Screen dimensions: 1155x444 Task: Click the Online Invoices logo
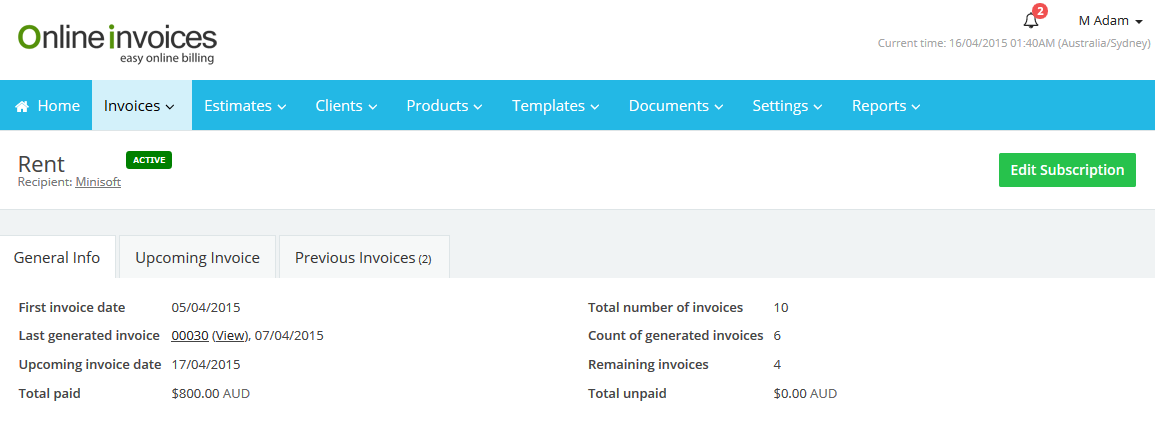pos(117,43)
